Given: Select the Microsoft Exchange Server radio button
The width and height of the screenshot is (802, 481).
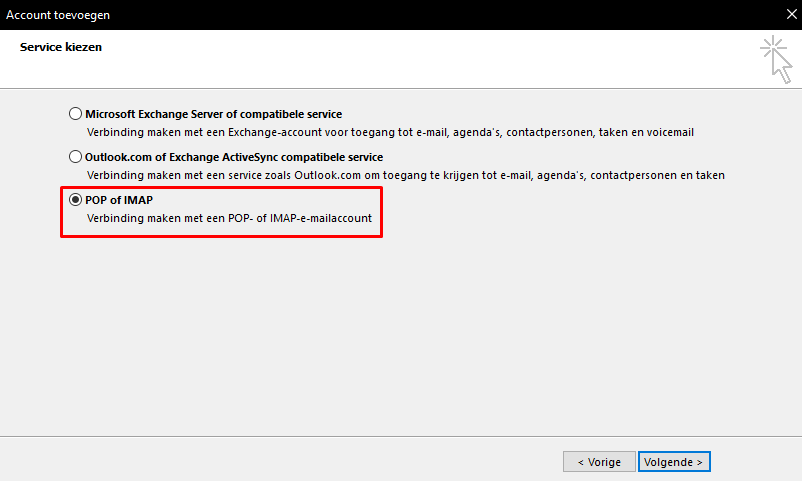Looking at the screenshot, I should click(76, 114).
